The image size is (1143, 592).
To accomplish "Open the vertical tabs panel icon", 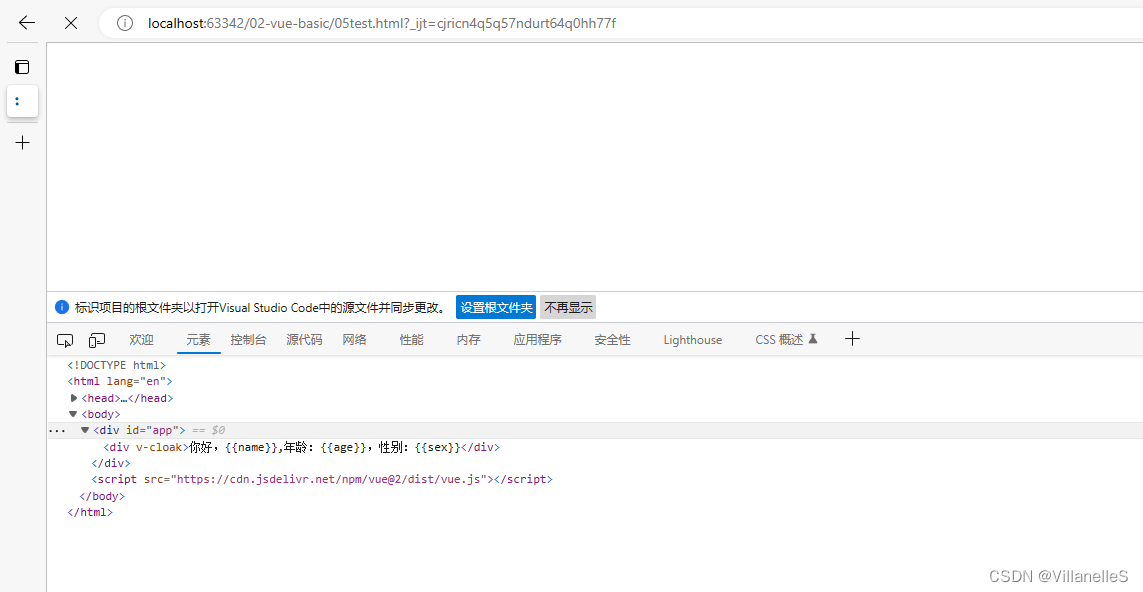I will pos(21,67).
